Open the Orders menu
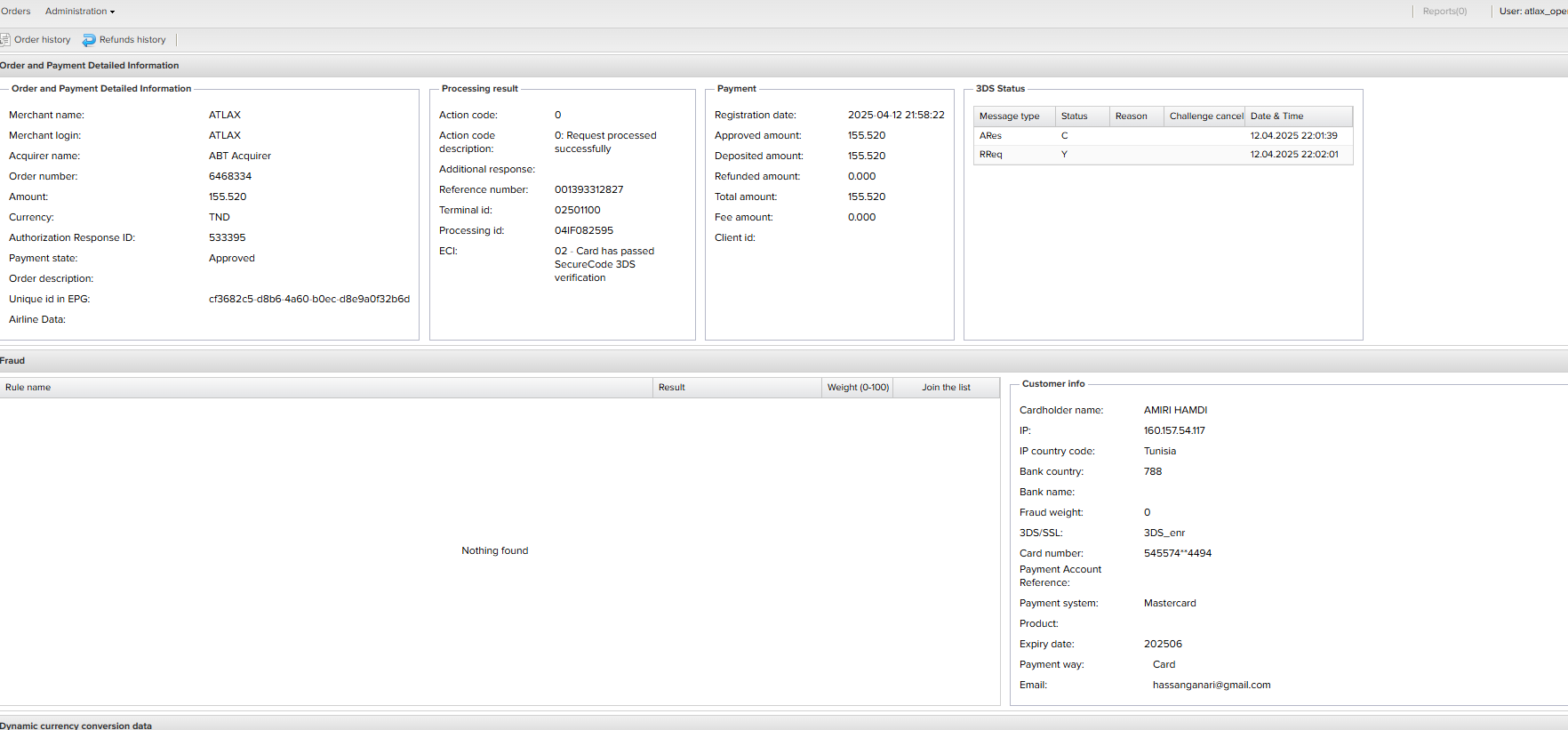Screen dimensions: 1568x730 15,12
